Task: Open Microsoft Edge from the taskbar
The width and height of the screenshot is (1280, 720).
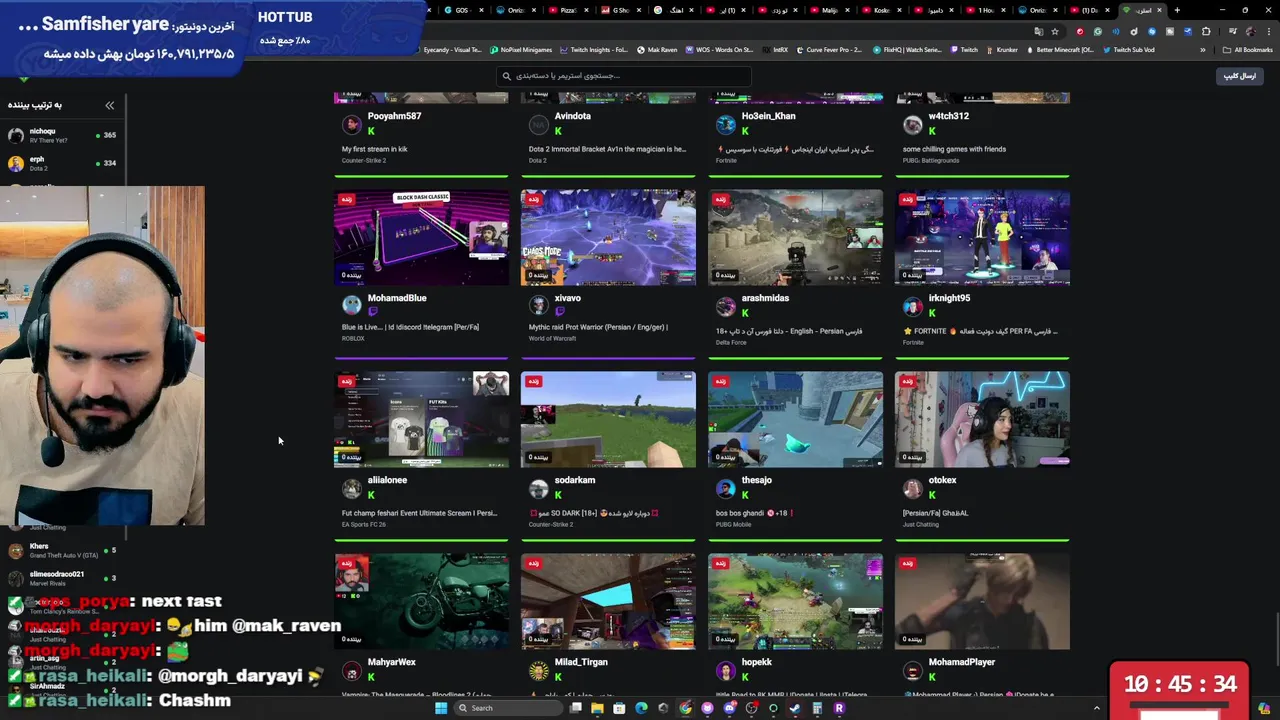Action: pyautogui.click(x=641, y=708)
